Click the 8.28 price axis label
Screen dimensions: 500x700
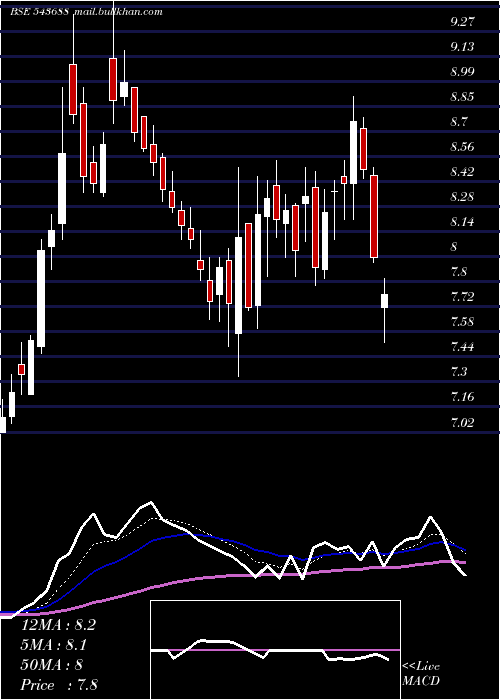(462, 196)
